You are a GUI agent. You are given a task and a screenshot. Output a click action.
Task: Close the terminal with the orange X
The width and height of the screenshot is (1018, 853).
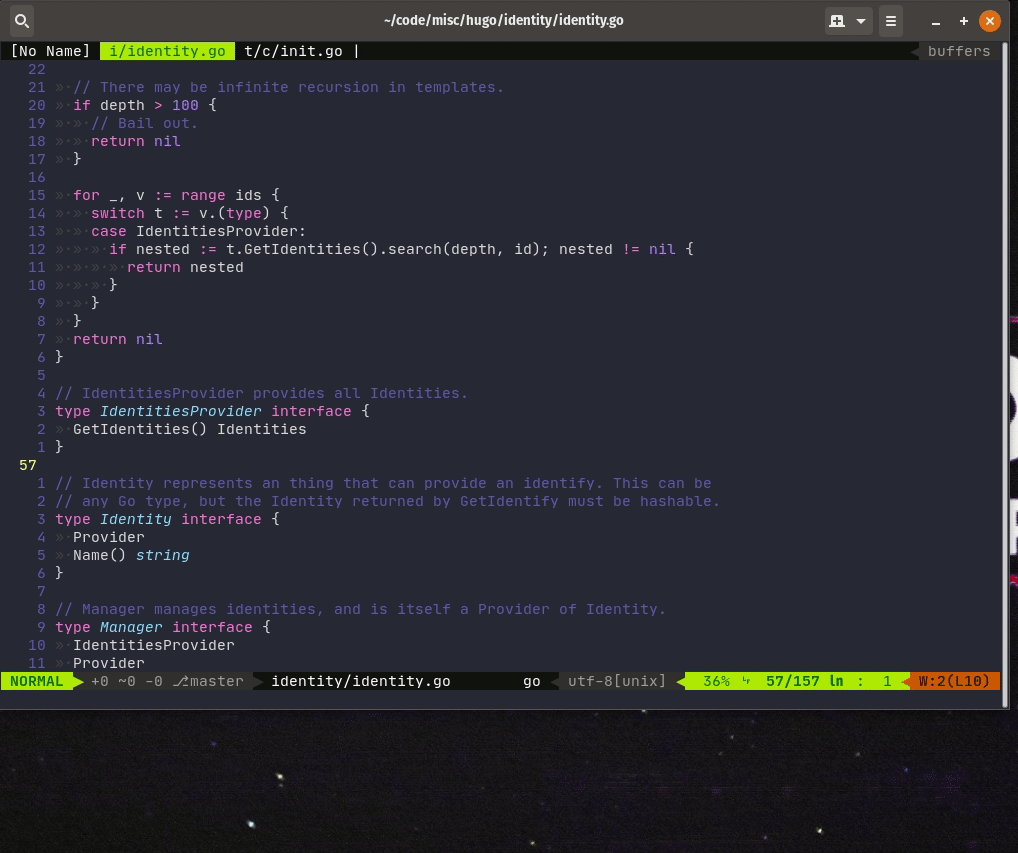pyautogui.click(x=989, y=21)
